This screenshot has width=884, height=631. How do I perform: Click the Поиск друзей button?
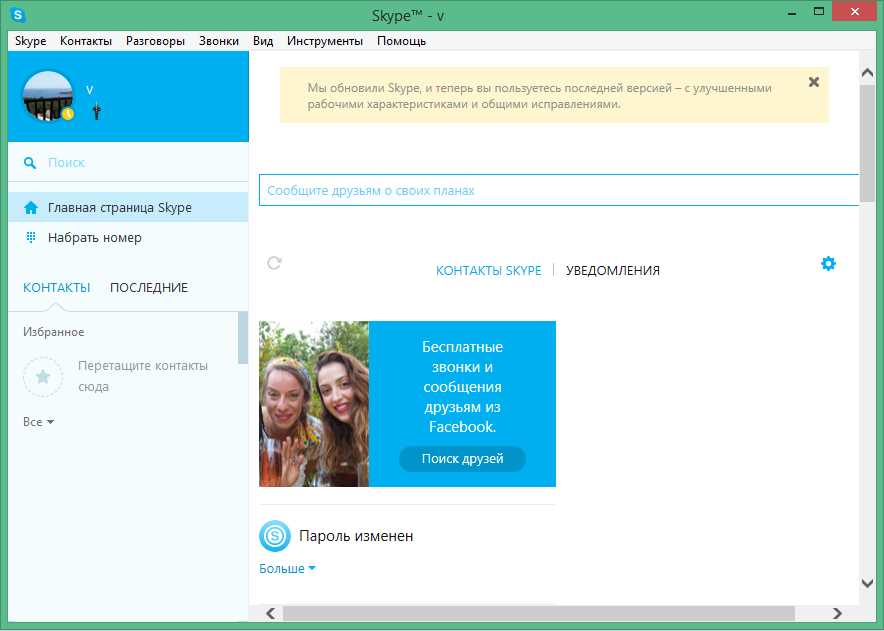tap(462, 459)
